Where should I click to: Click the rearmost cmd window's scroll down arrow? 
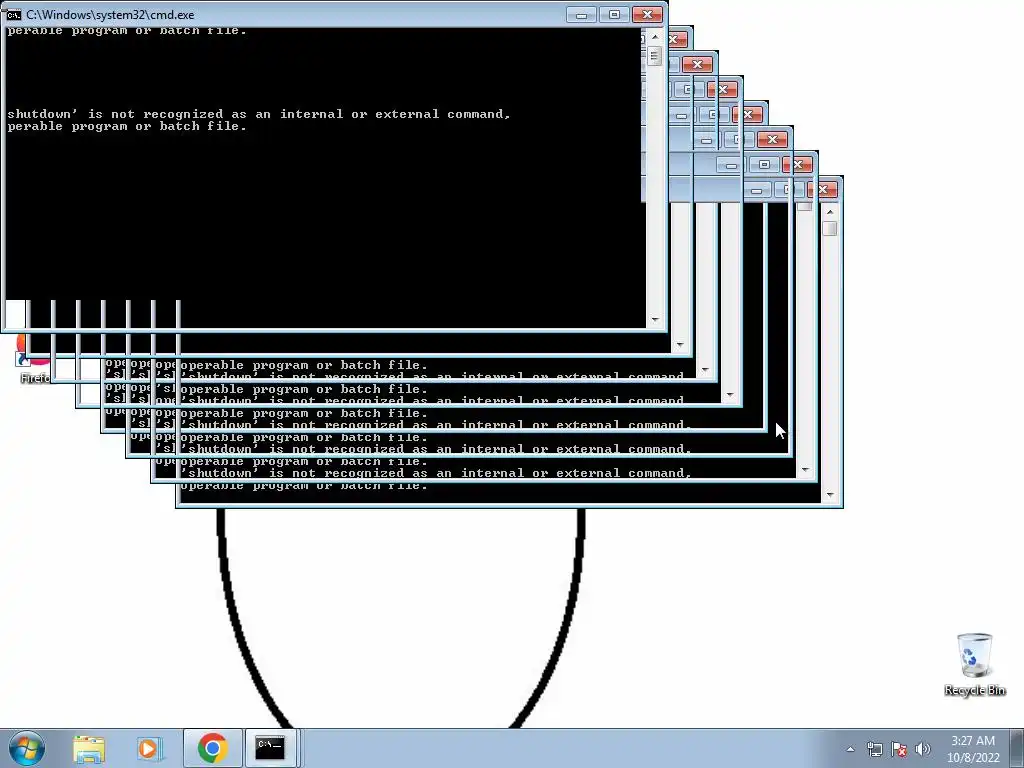pyautogui.click(x=830, y=495)
